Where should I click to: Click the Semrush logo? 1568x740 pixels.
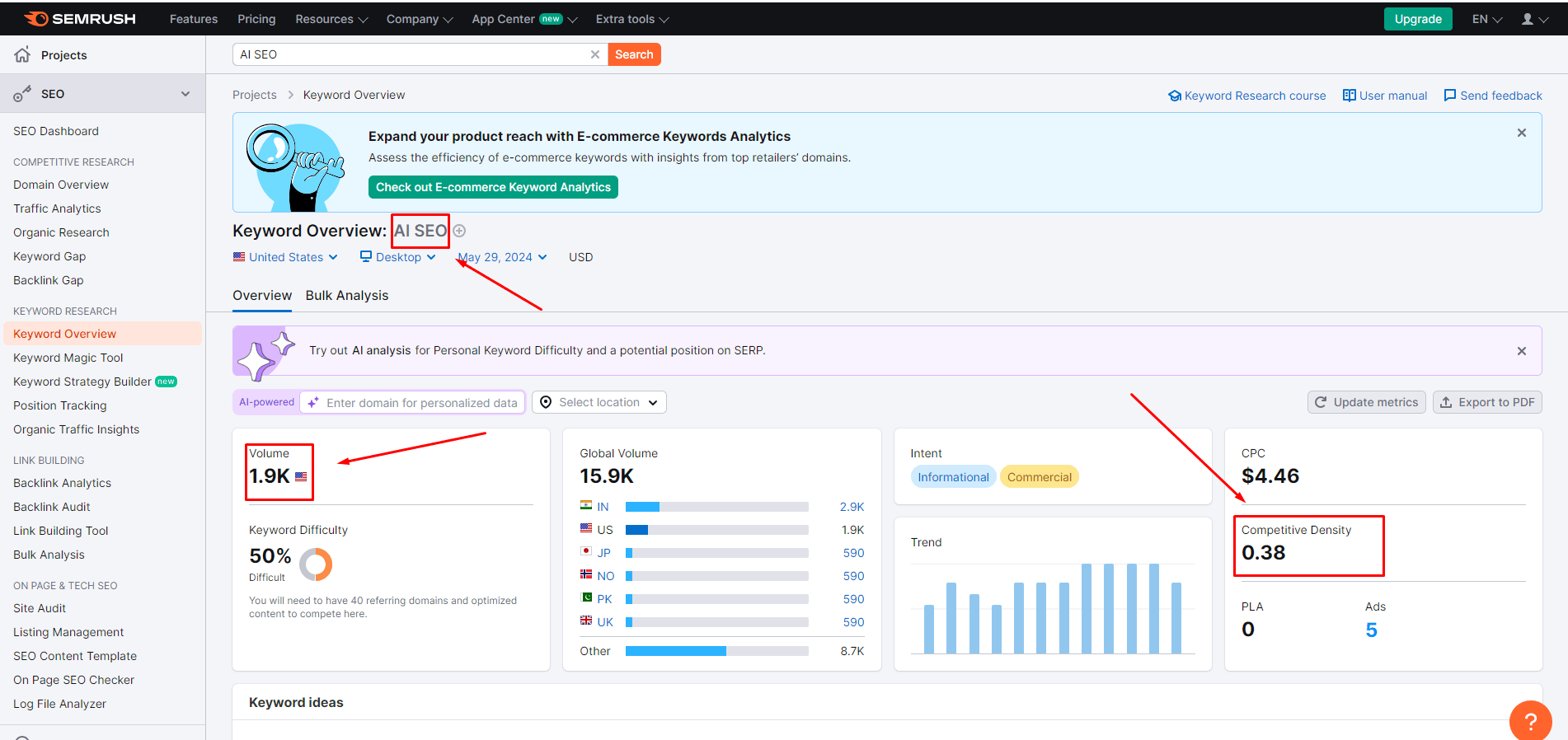tap(80, 19)
